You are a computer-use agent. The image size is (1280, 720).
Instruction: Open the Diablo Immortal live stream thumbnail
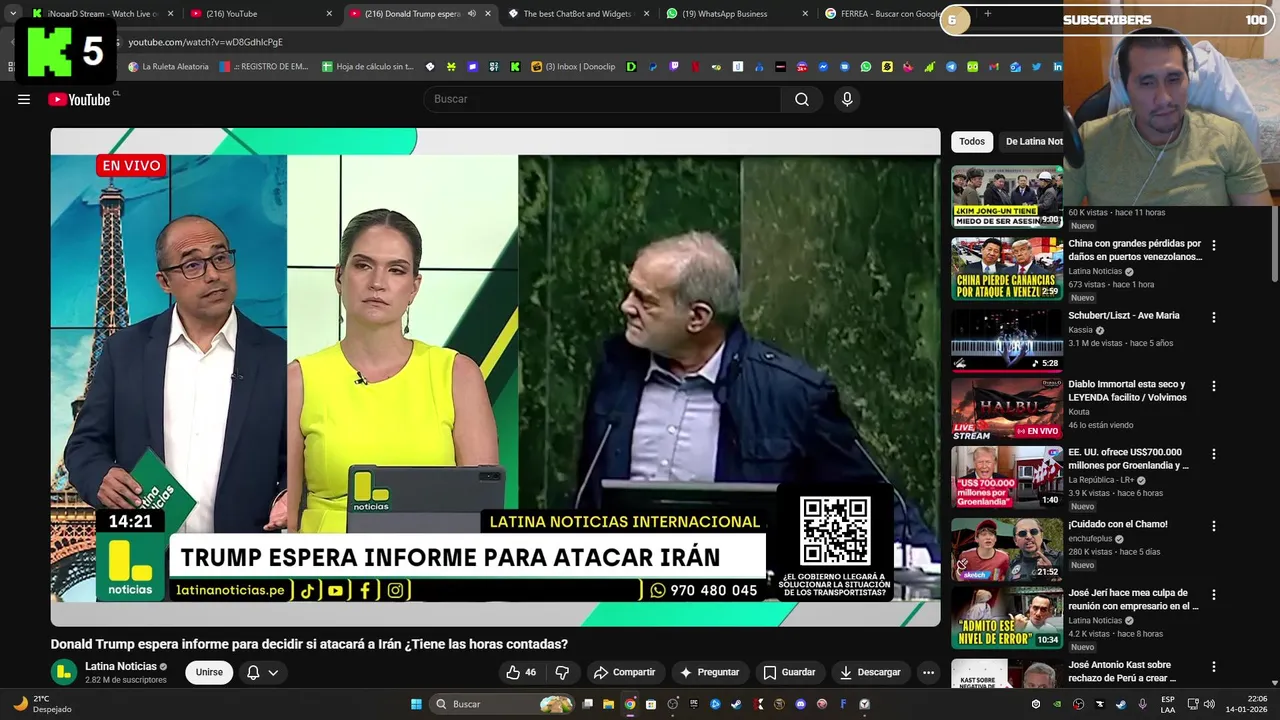(x=1007, y=408)
